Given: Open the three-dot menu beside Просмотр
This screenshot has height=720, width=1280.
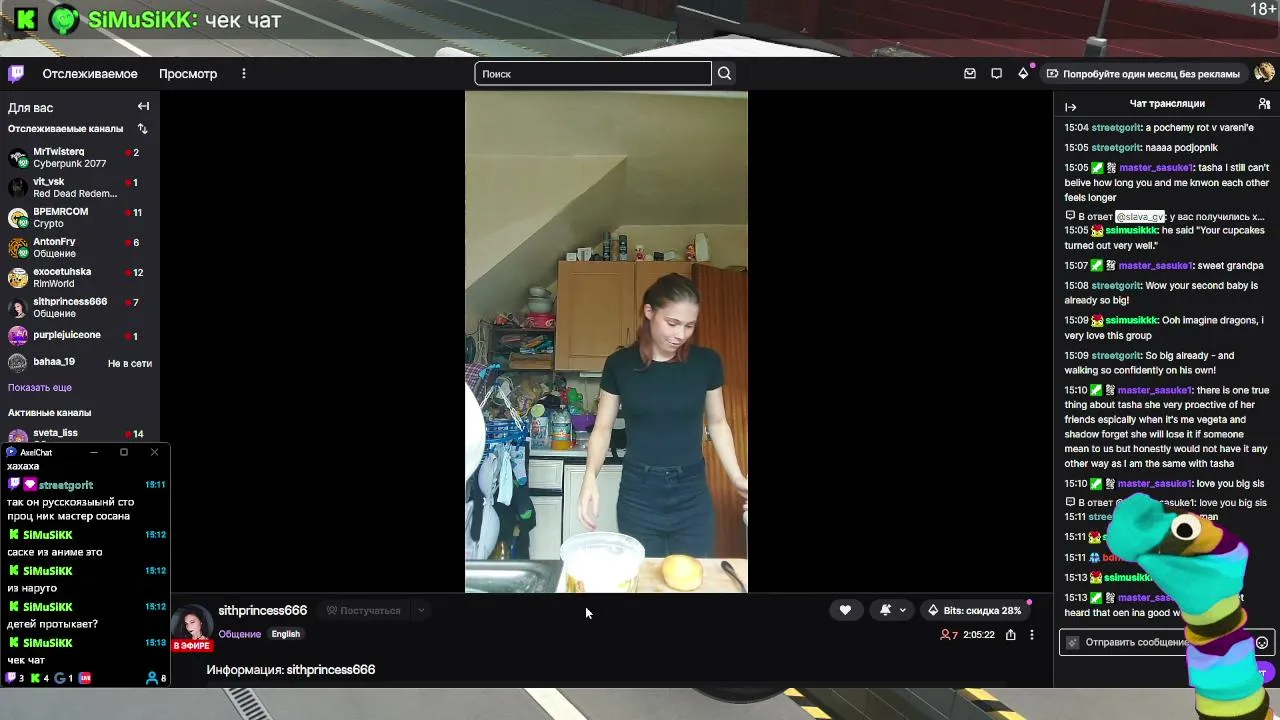Looking at the screenshot, I should [x=243, y=74].
